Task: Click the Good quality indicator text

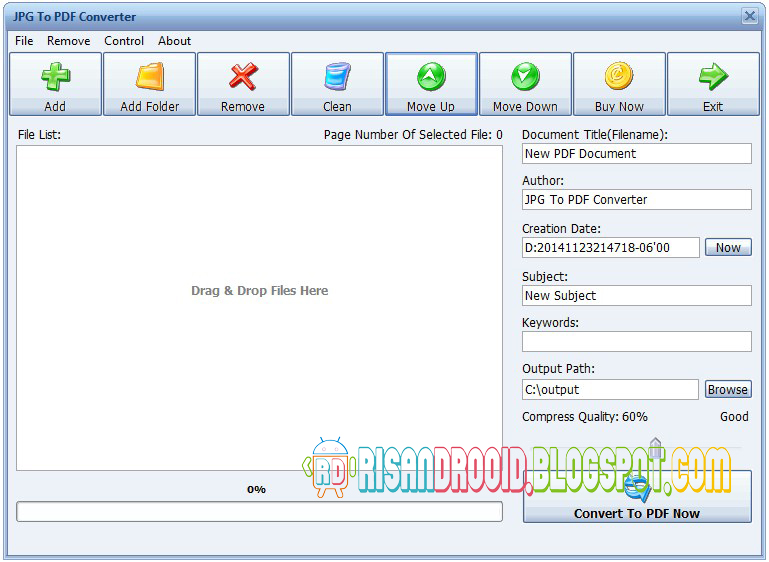Action: [734, 417]
